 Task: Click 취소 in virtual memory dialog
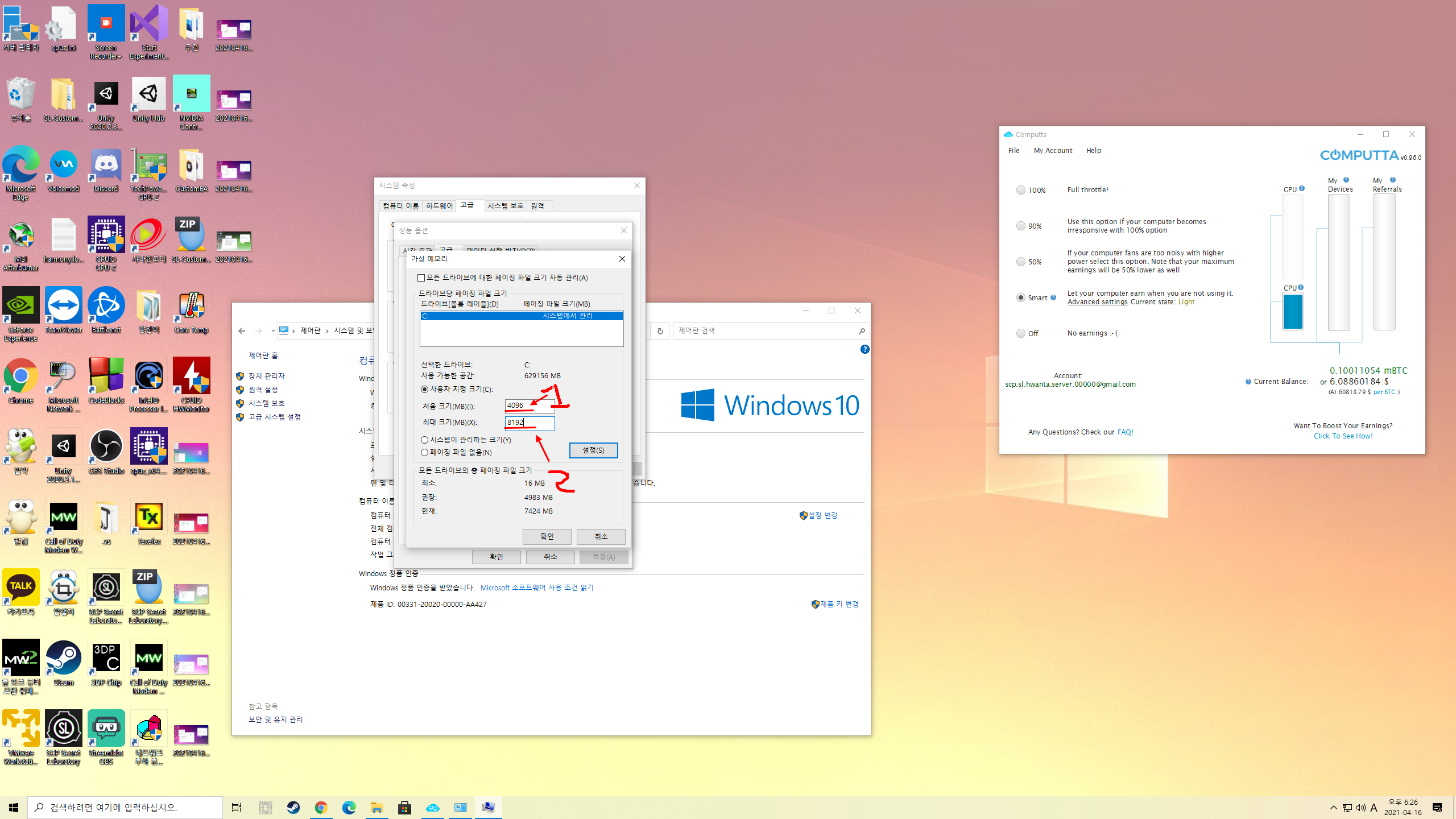point(601,537)
